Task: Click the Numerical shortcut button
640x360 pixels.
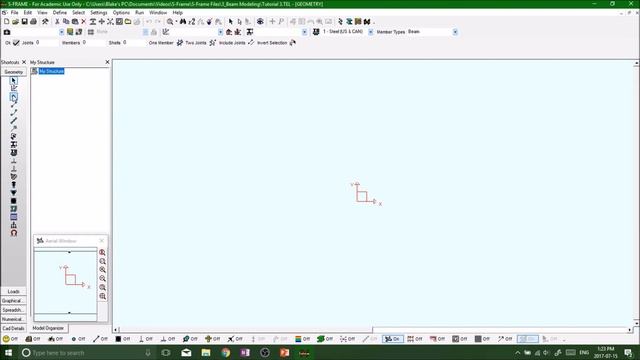Action: pos(13,319)
